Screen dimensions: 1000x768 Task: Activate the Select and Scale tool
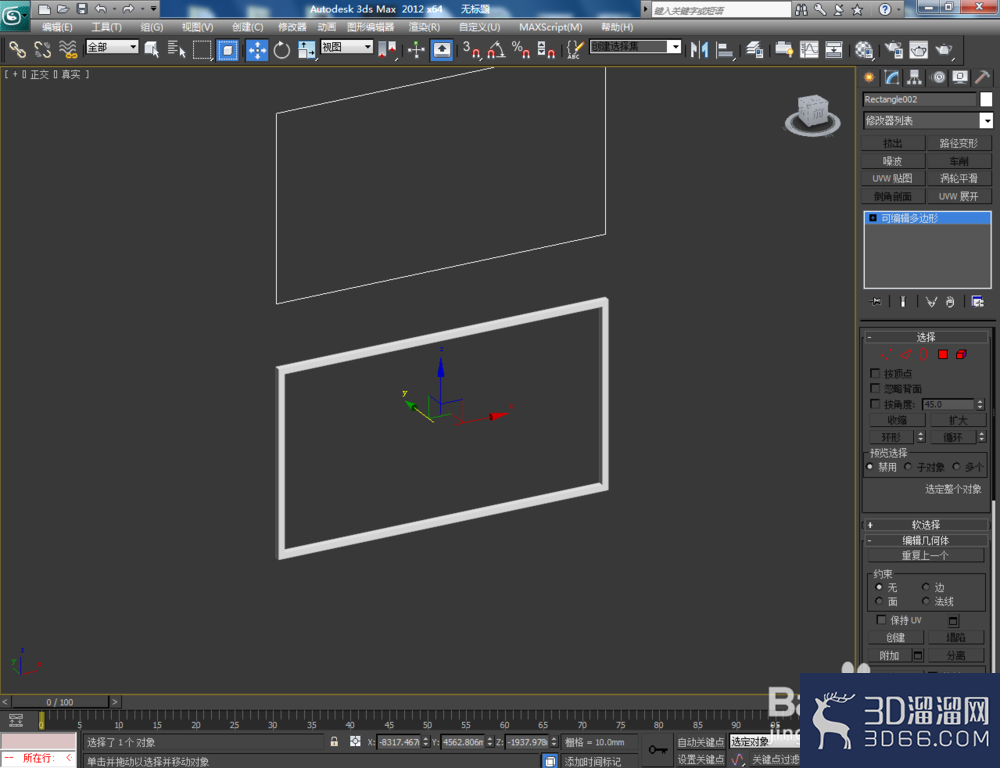pos(306,49)
